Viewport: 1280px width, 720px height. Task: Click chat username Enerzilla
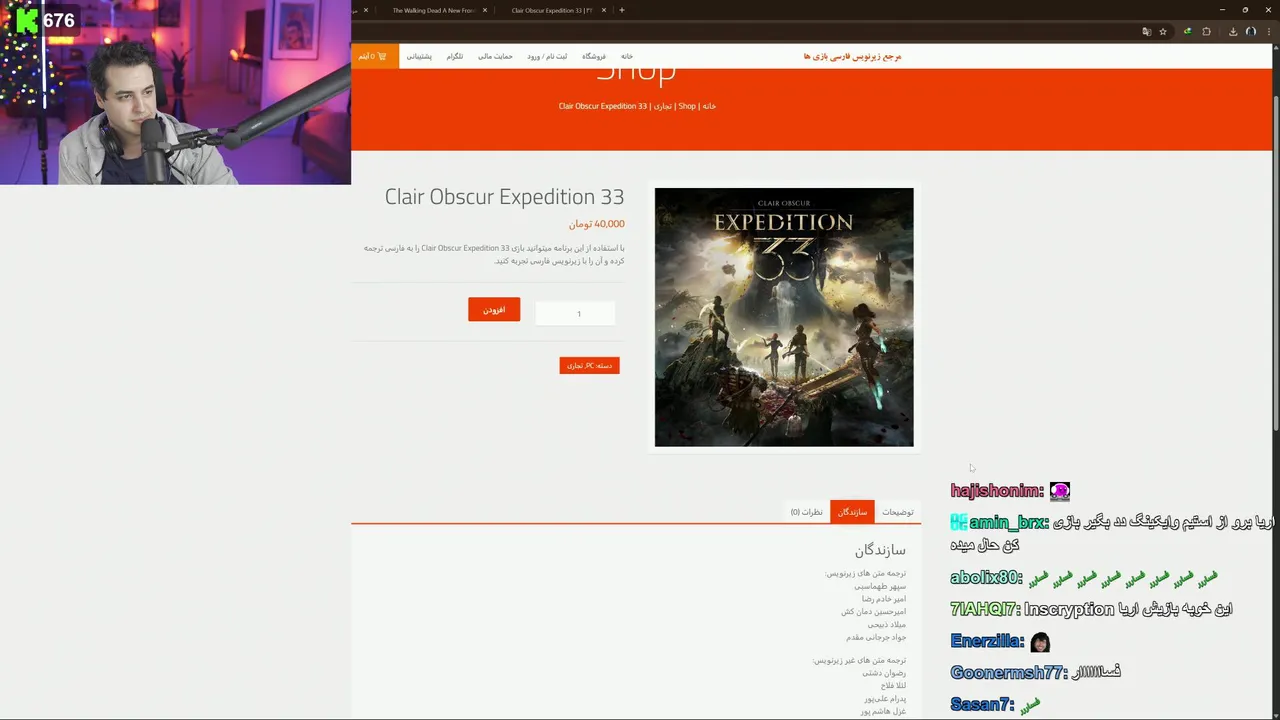[986, 641]
